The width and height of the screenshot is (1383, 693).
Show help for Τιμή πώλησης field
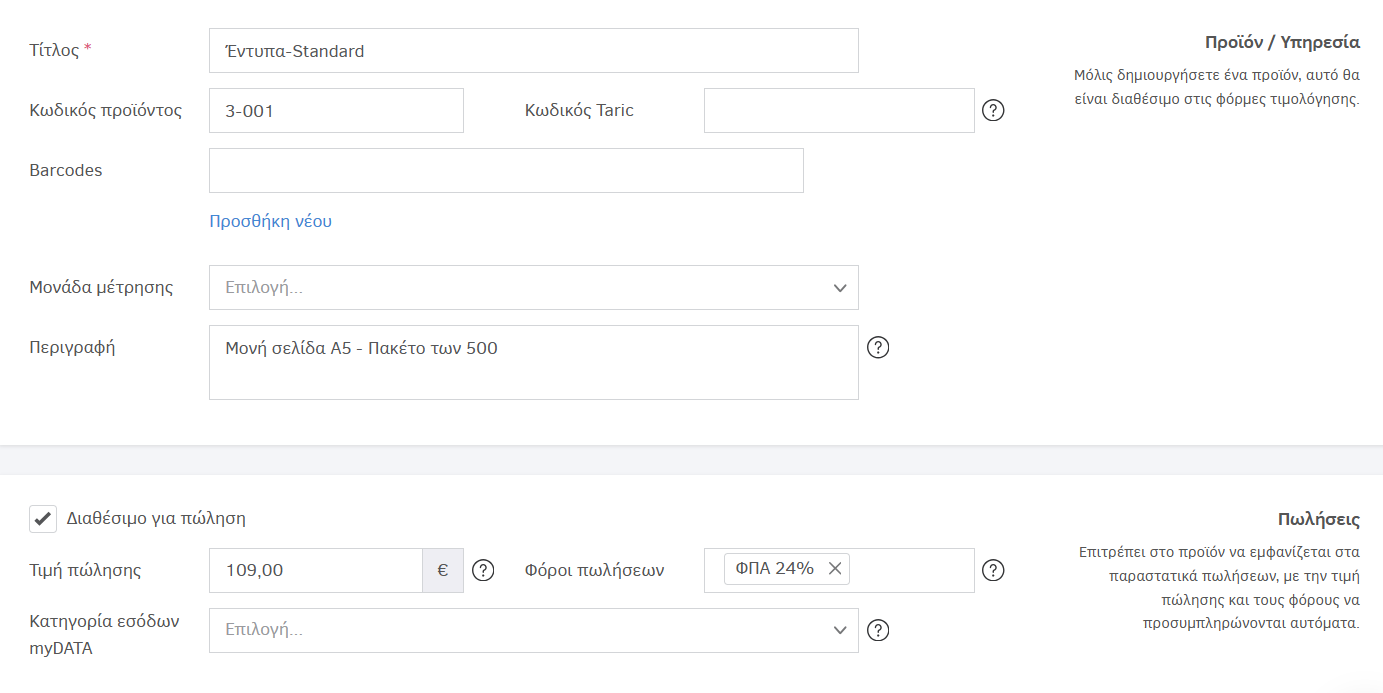tap(483, 570)
